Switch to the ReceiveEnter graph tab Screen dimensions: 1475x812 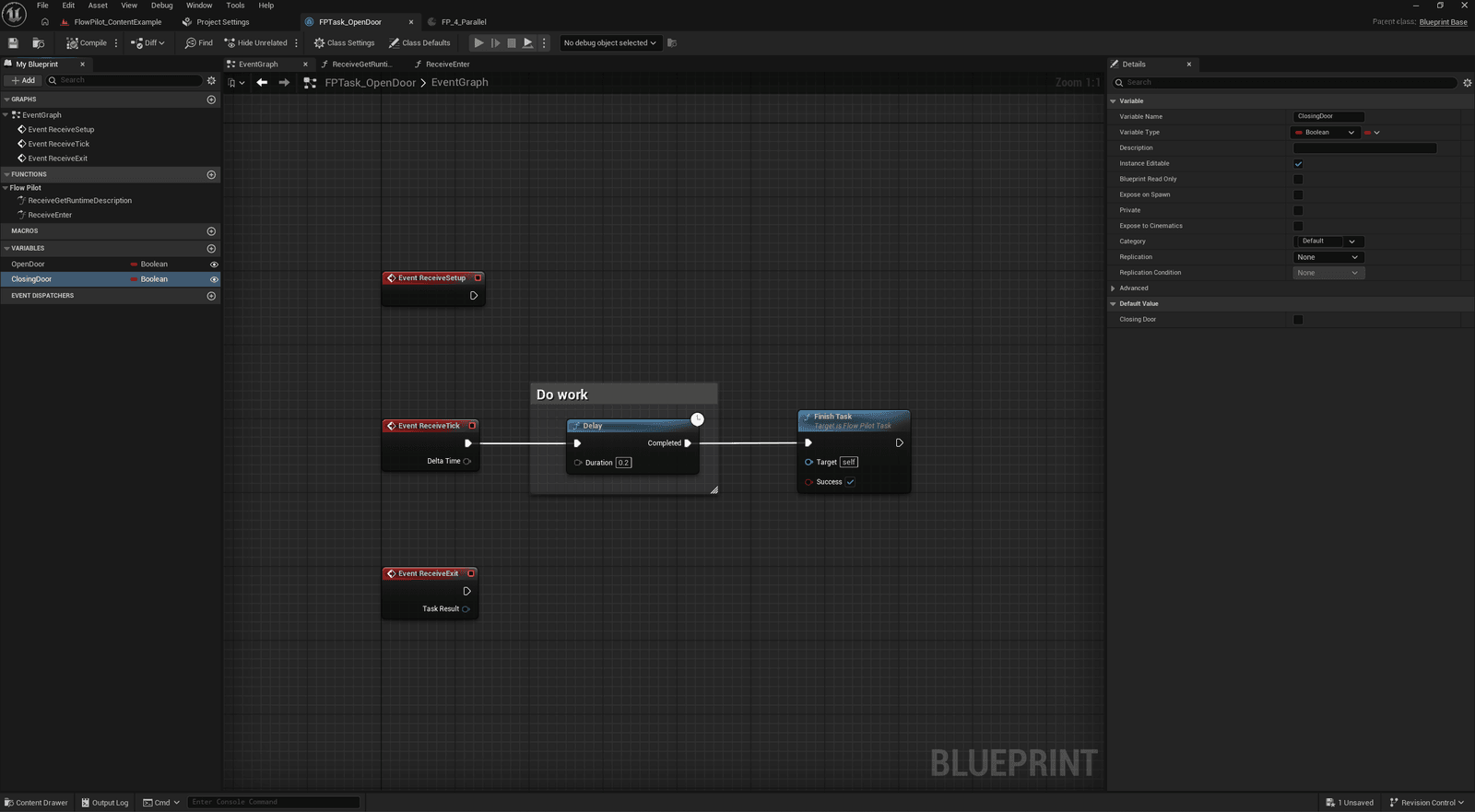(447, 65)
